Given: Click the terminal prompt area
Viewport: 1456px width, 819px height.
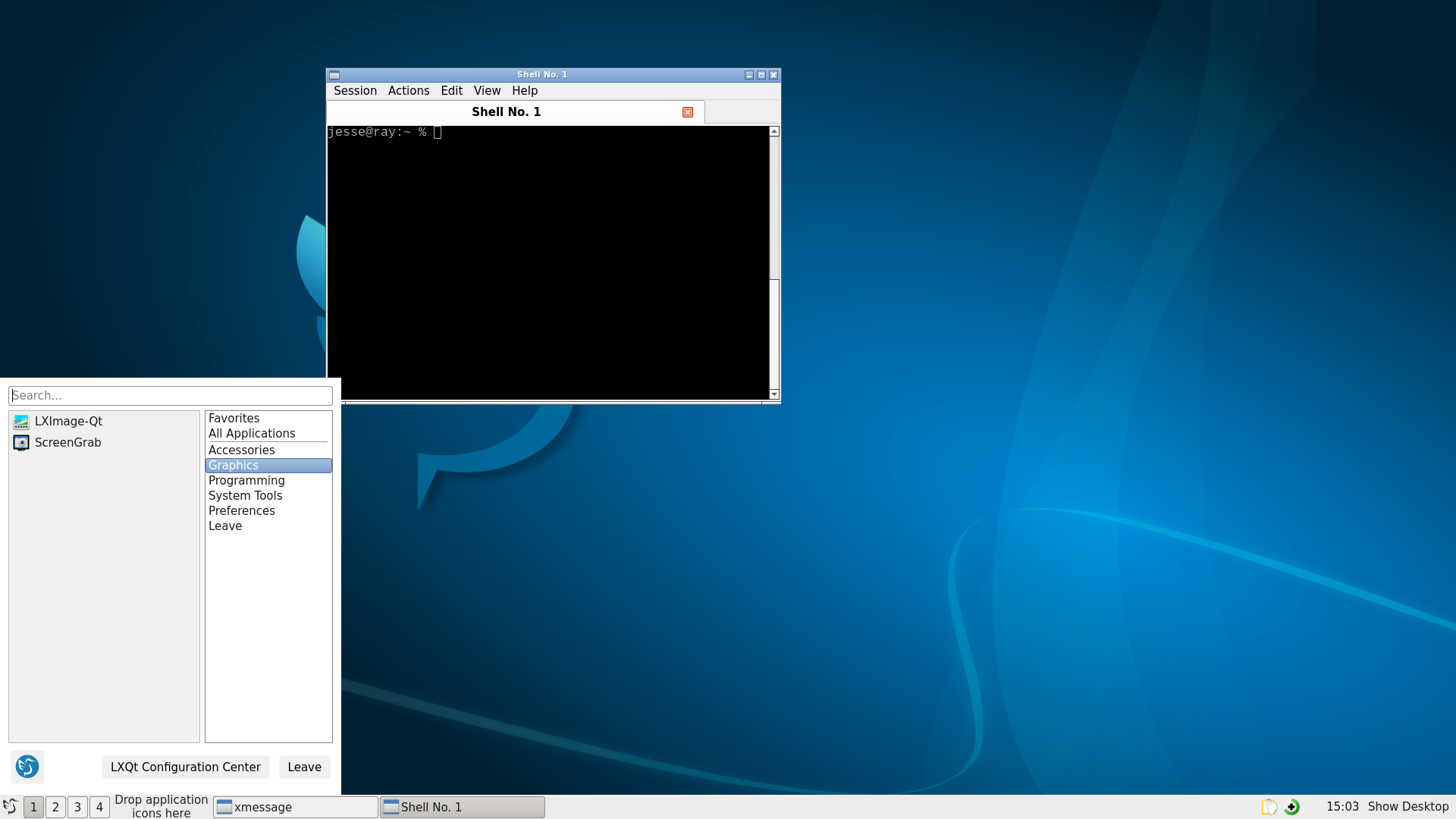Looking at the screenshot, I should (548, 262).
